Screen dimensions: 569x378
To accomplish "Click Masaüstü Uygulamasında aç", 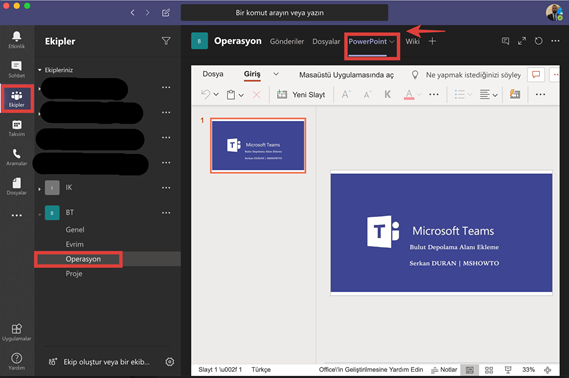I will (346, 75).
